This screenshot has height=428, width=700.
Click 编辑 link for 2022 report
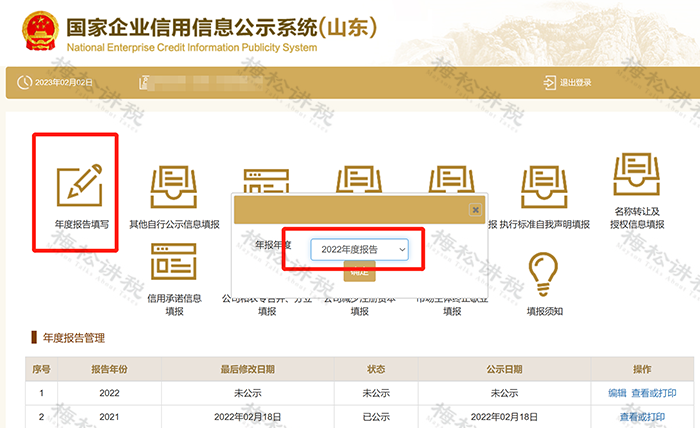[617, 393]
